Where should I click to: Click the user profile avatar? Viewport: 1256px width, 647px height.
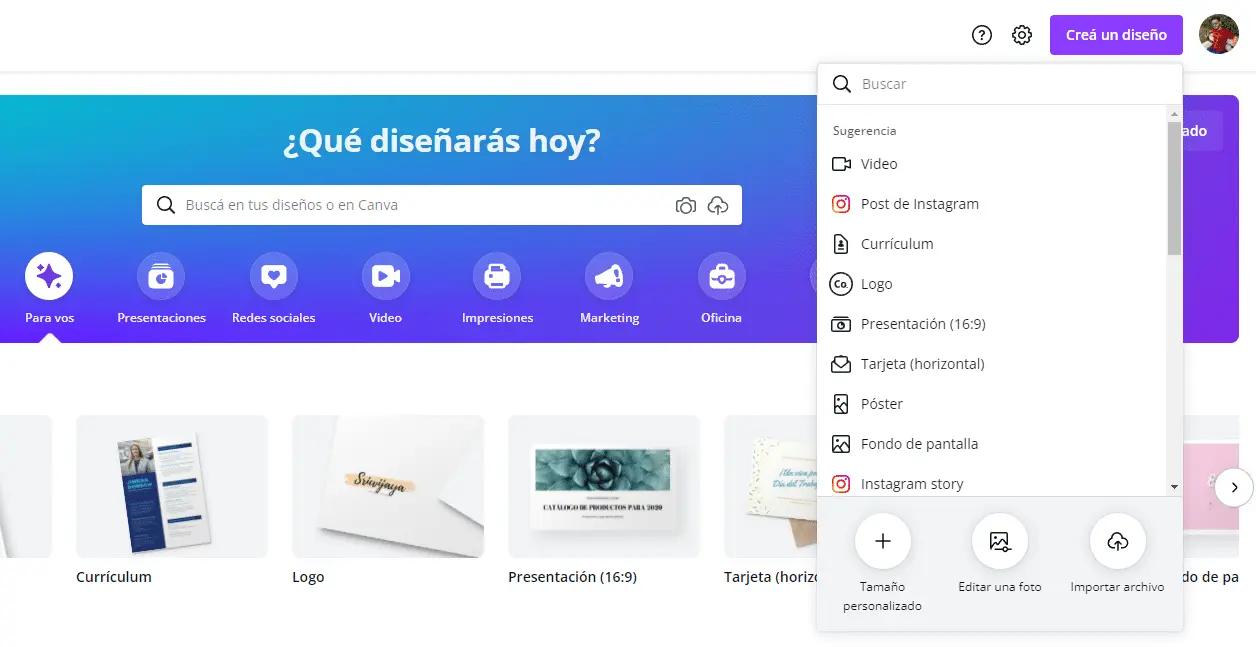point(1219,35)
